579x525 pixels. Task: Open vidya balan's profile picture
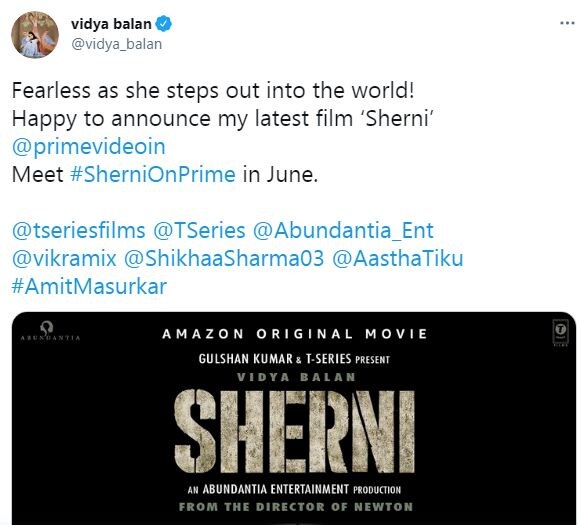pyautogui.click(x=35, y=34)
